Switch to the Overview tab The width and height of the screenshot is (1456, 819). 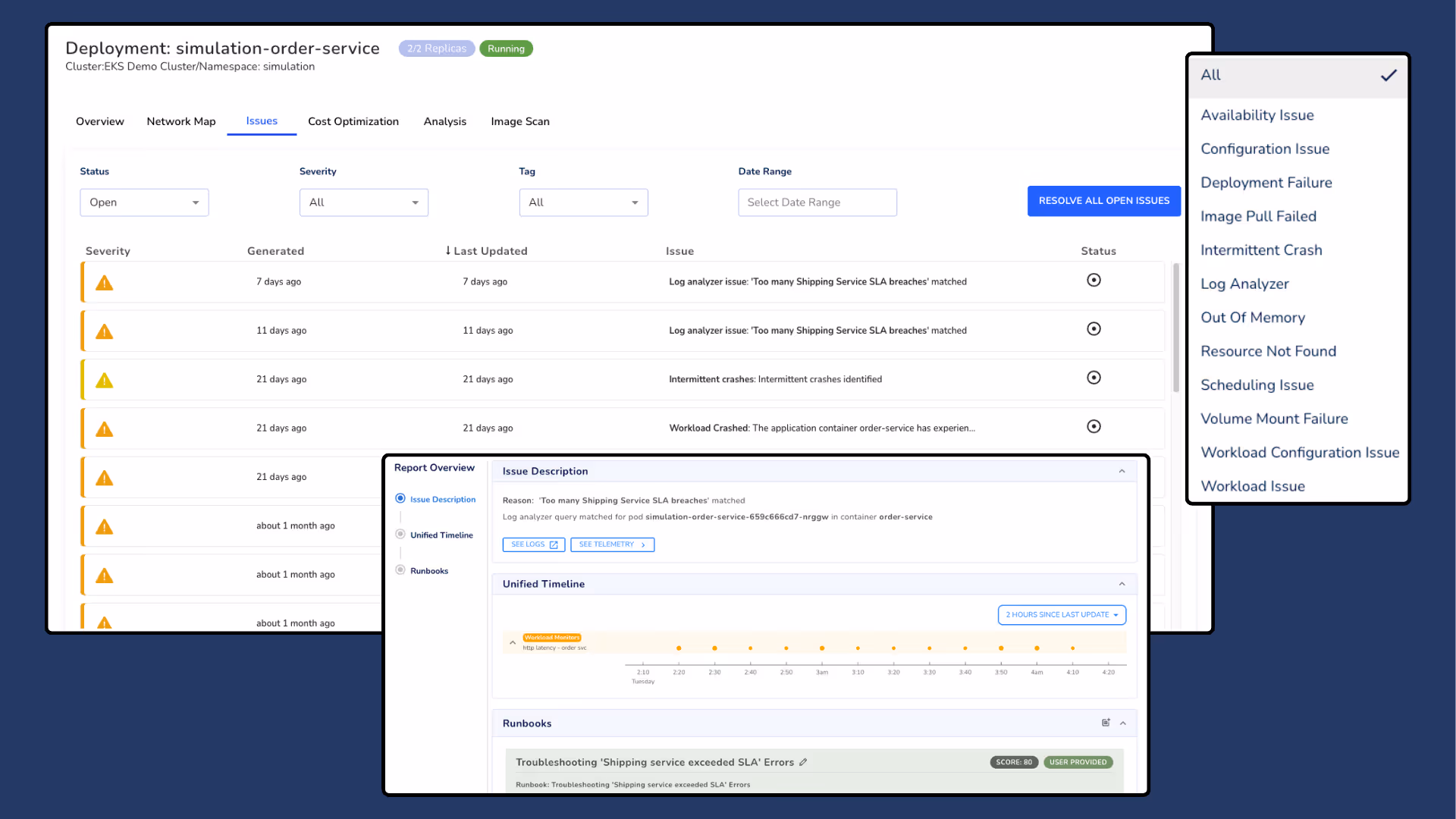tap(100, 121)
